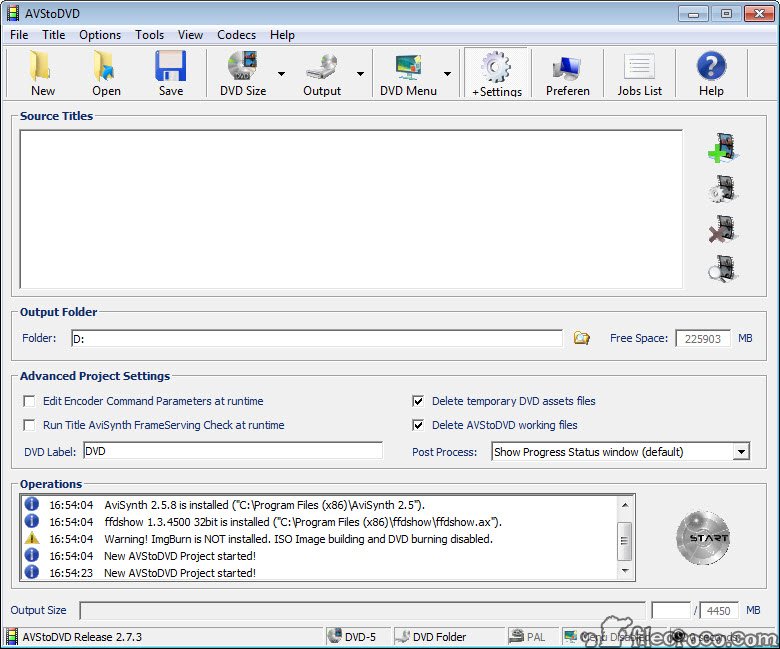The height and width of the screenshot is (649, 780).
Task: Add a source title with green plus icon
Action: (x=723, y=148)
